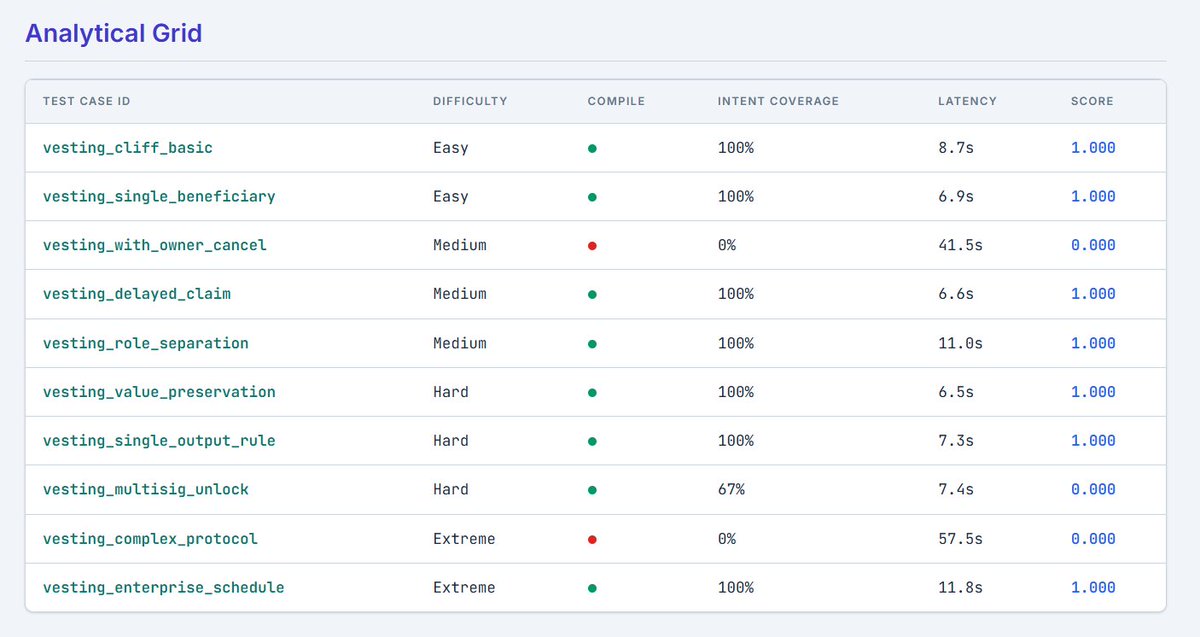Click the compile status dot for vesting_delayed_claim

click(592, 295)
